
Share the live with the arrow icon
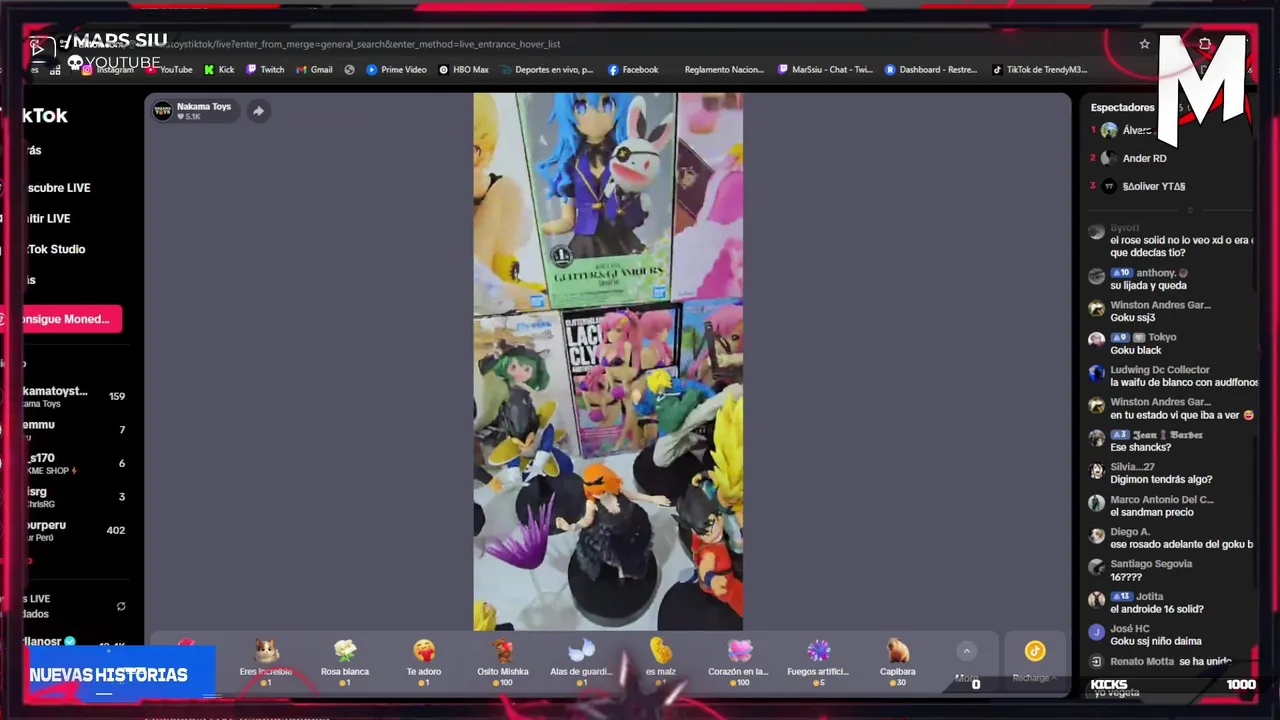258,111
